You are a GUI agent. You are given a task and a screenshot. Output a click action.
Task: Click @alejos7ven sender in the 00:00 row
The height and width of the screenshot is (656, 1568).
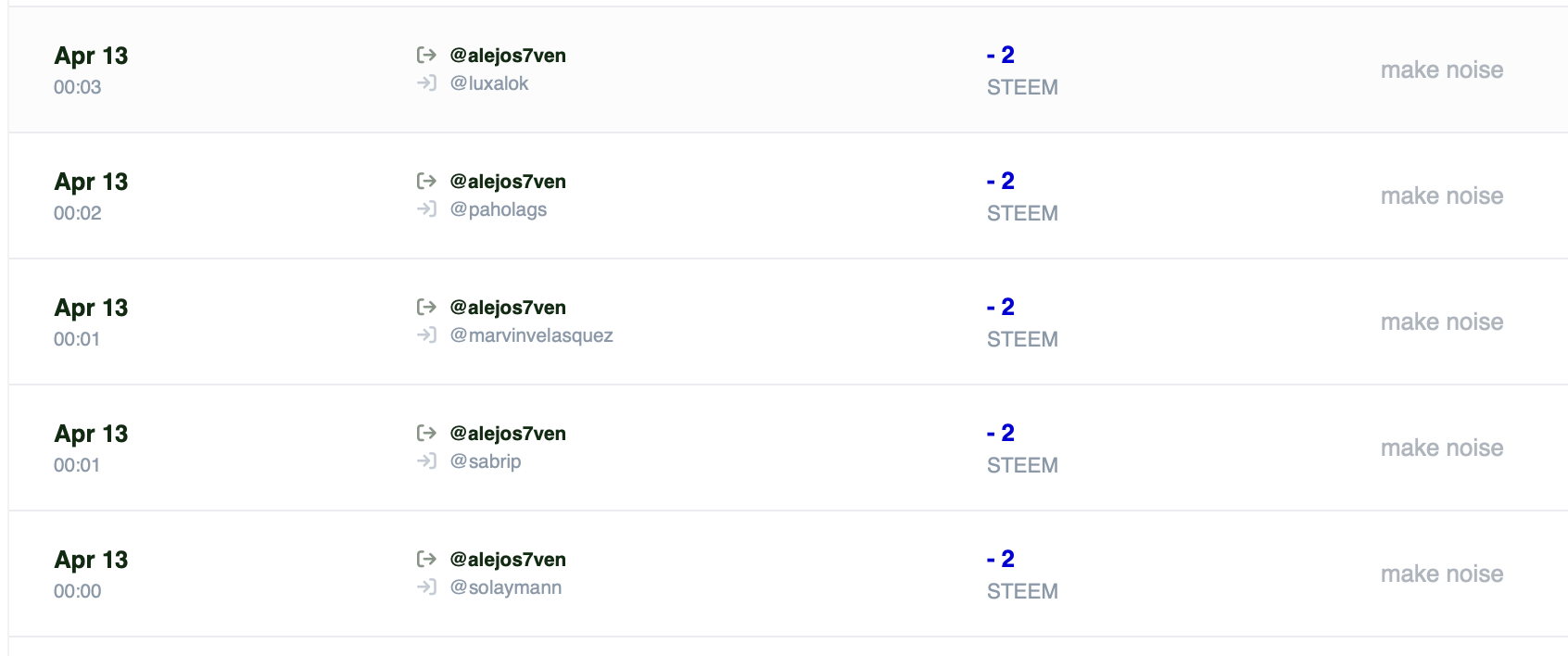[508, 560]
